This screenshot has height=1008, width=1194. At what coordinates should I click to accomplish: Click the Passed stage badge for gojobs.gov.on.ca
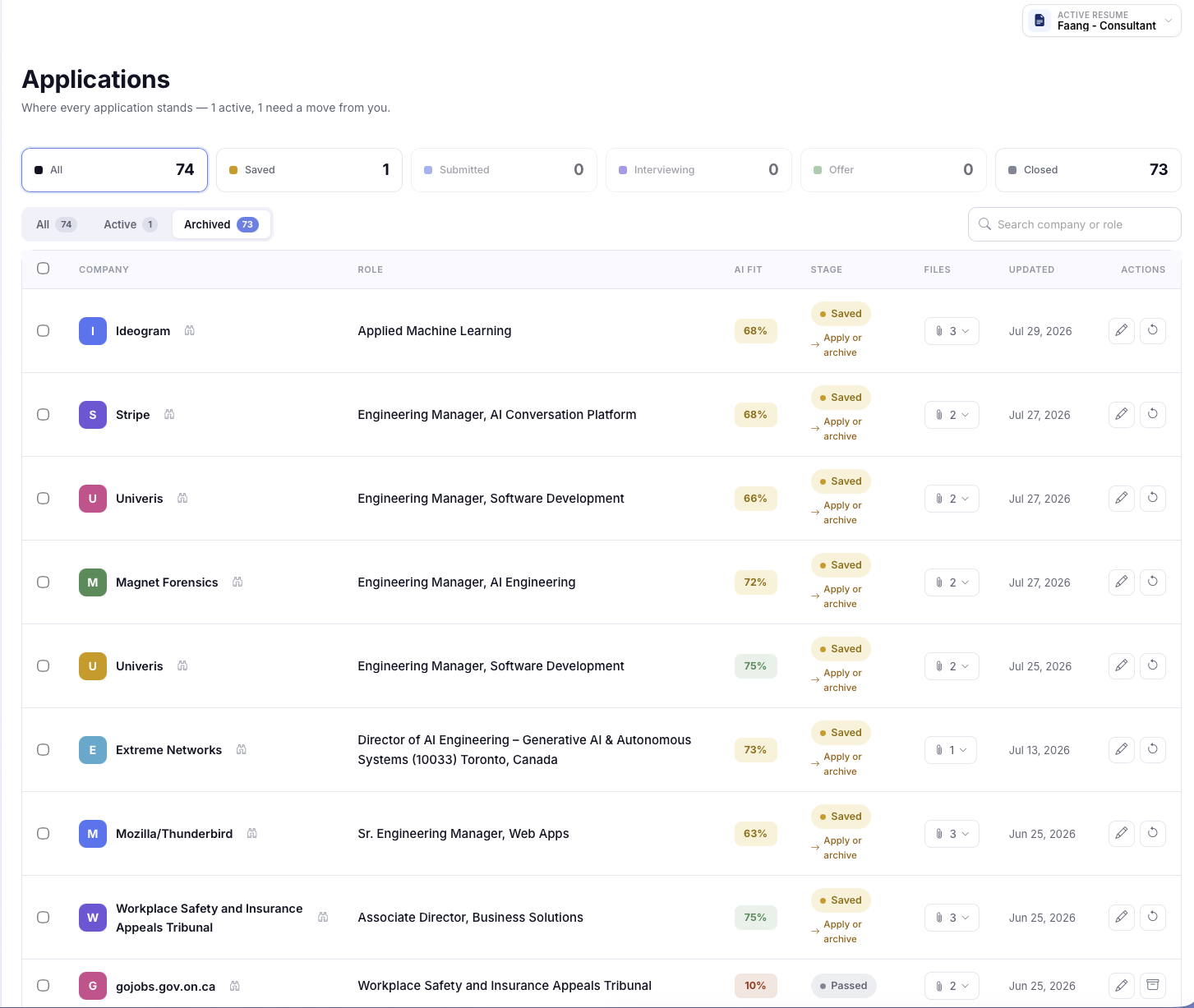pos(843,986)
